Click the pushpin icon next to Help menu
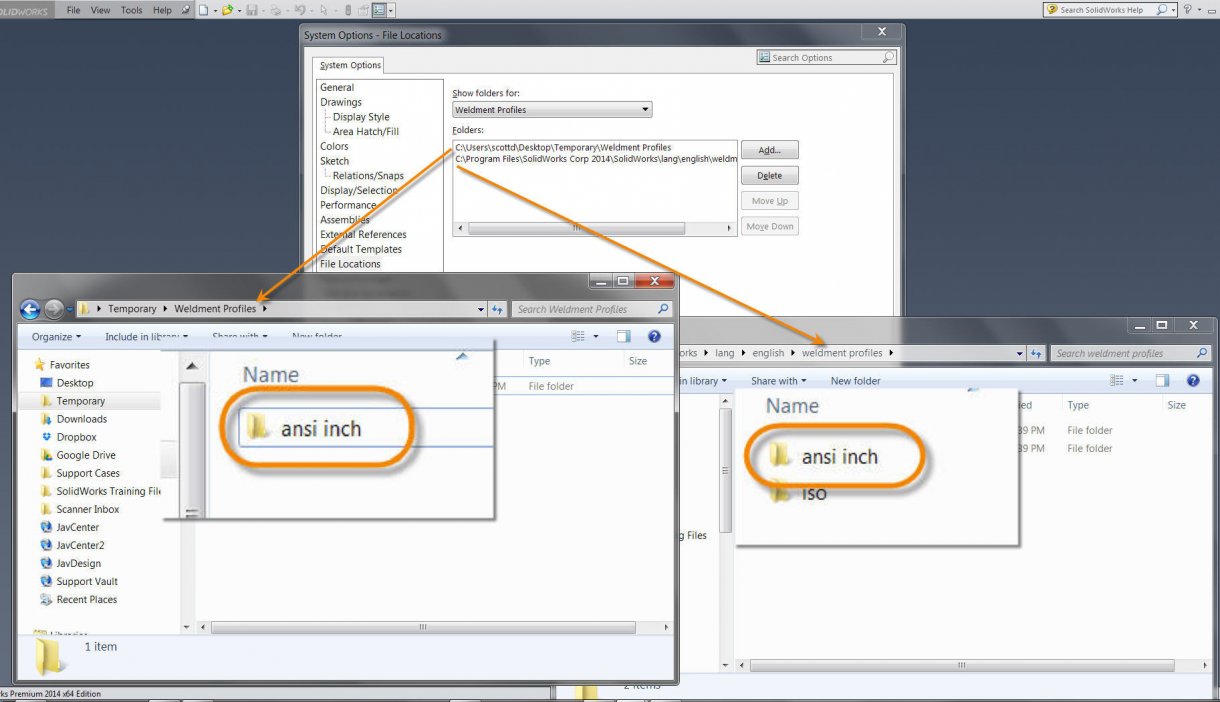 186,10
